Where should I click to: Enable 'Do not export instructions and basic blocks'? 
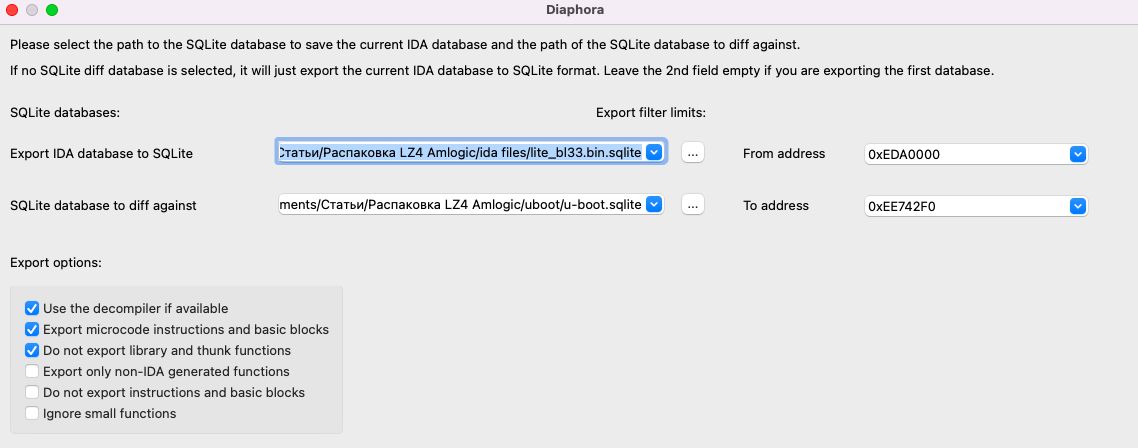tap(31, 392)
